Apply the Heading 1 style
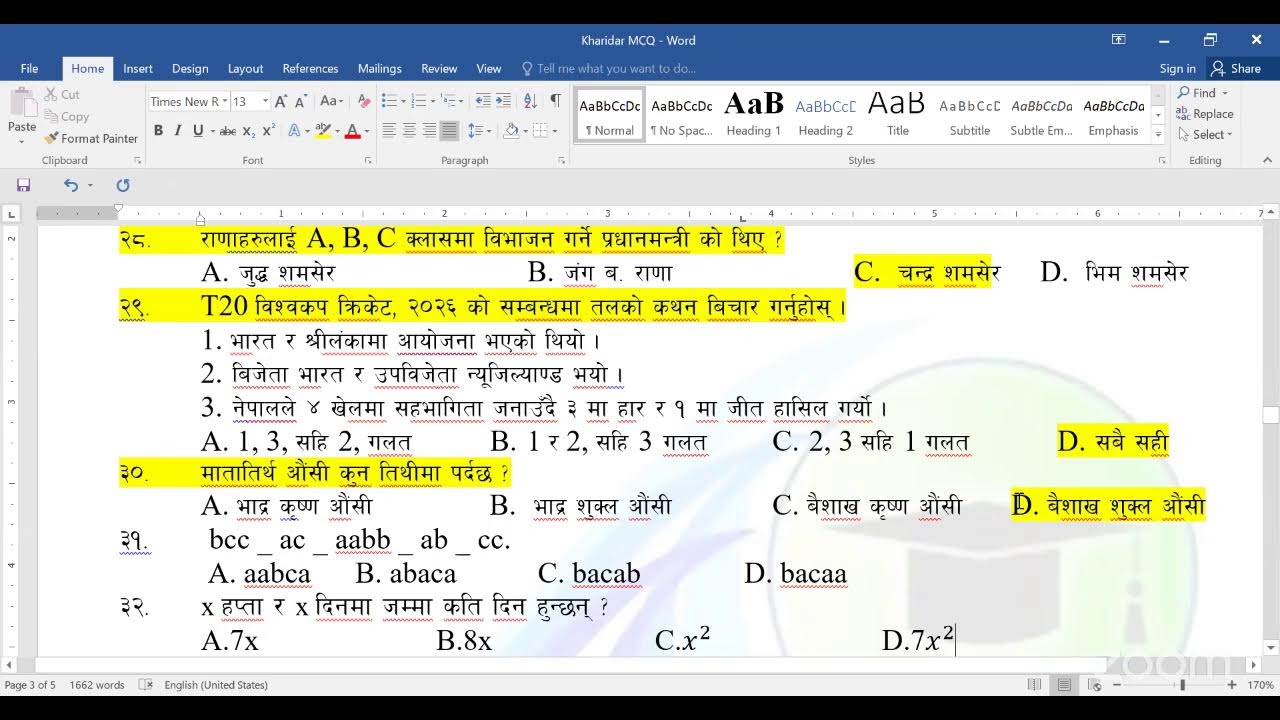 click(x=754, y=115)
